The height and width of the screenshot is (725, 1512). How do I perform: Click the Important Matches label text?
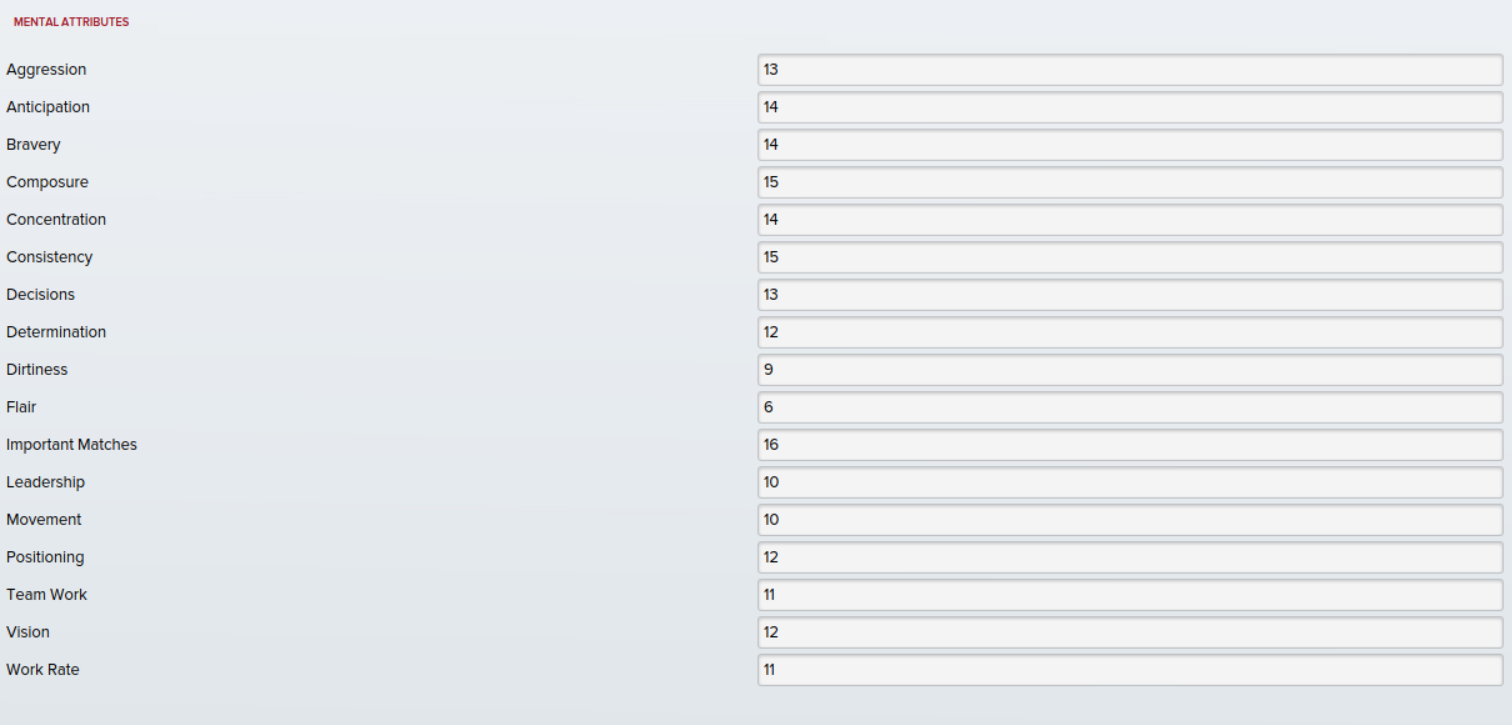click(x=71, y=445)
